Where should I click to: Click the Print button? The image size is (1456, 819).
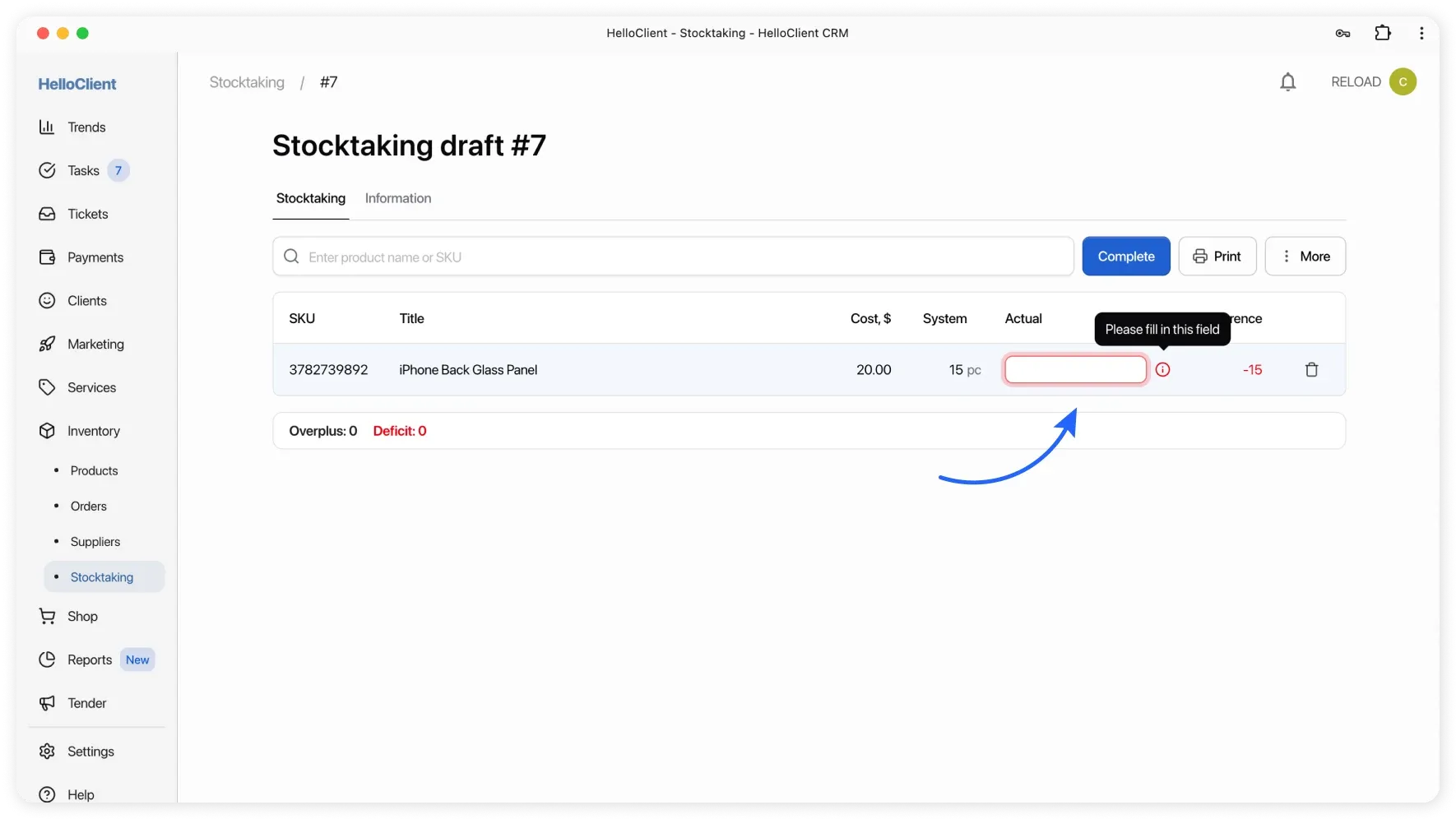[1217, 257]
